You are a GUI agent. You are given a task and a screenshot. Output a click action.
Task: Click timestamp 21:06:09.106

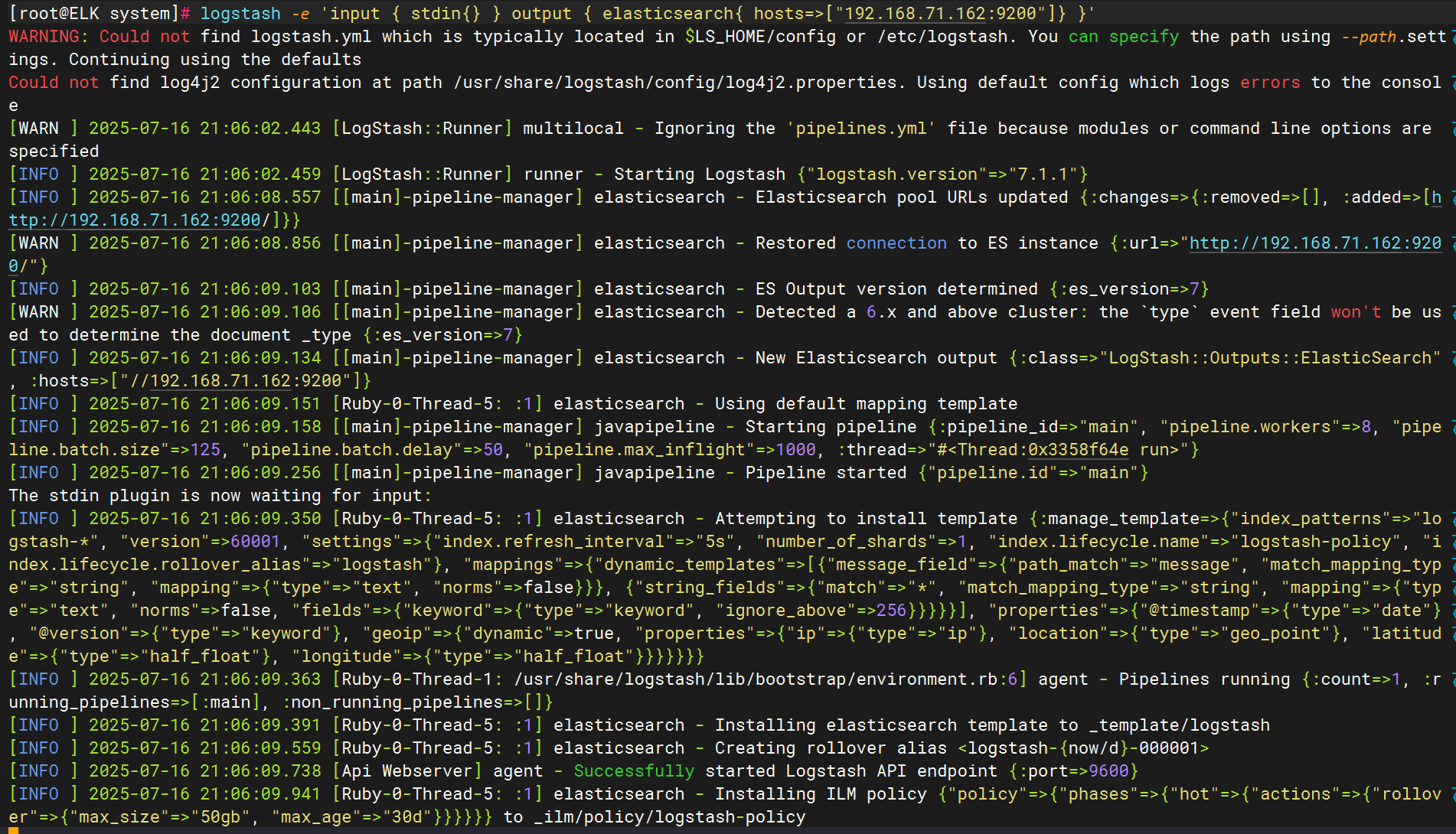click(x=260, y=312)
